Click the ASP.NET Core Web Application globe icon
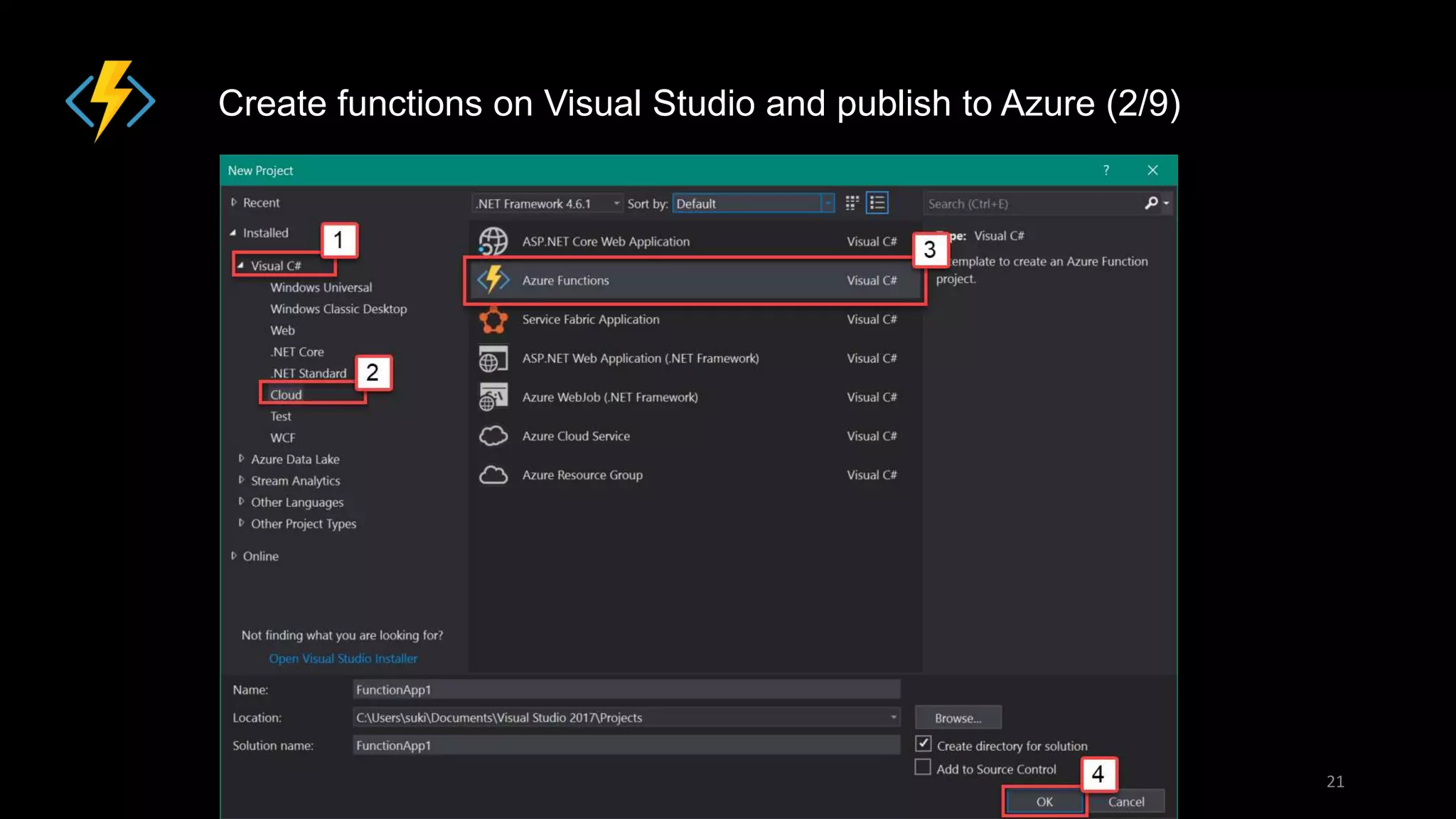 (x=493, y=241)
